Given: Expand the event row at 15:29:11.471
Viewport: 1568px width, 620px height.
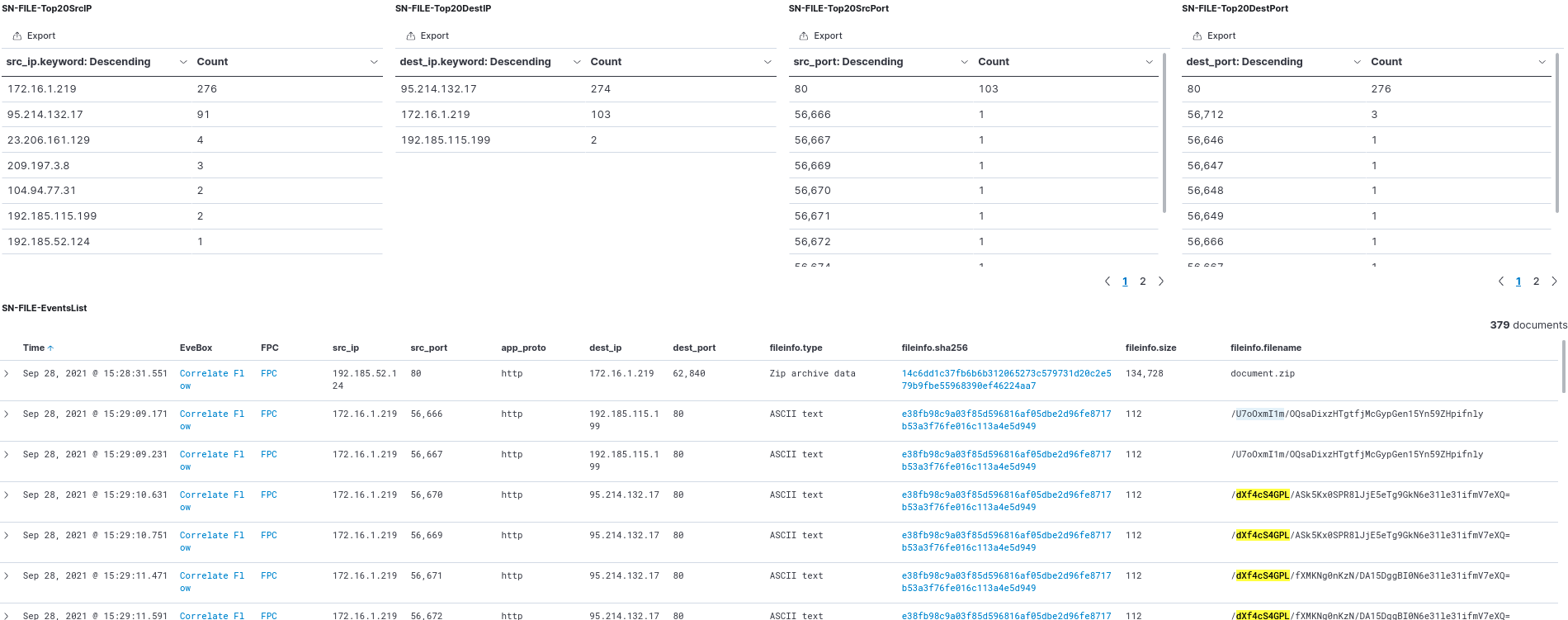Looking at the screenshot, I should (7, 576).
